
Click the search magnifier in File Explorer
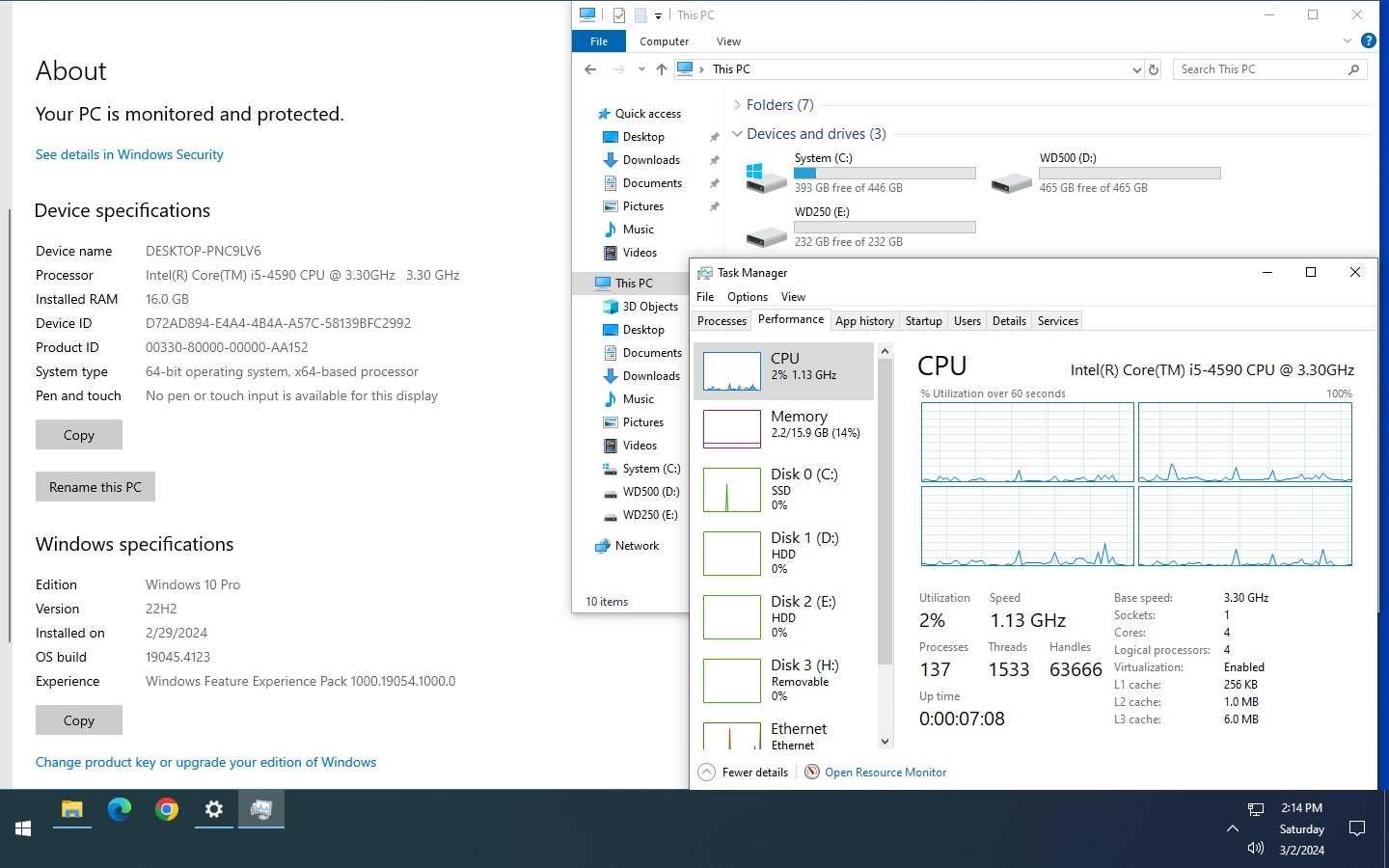click(x=1353, y=69)
